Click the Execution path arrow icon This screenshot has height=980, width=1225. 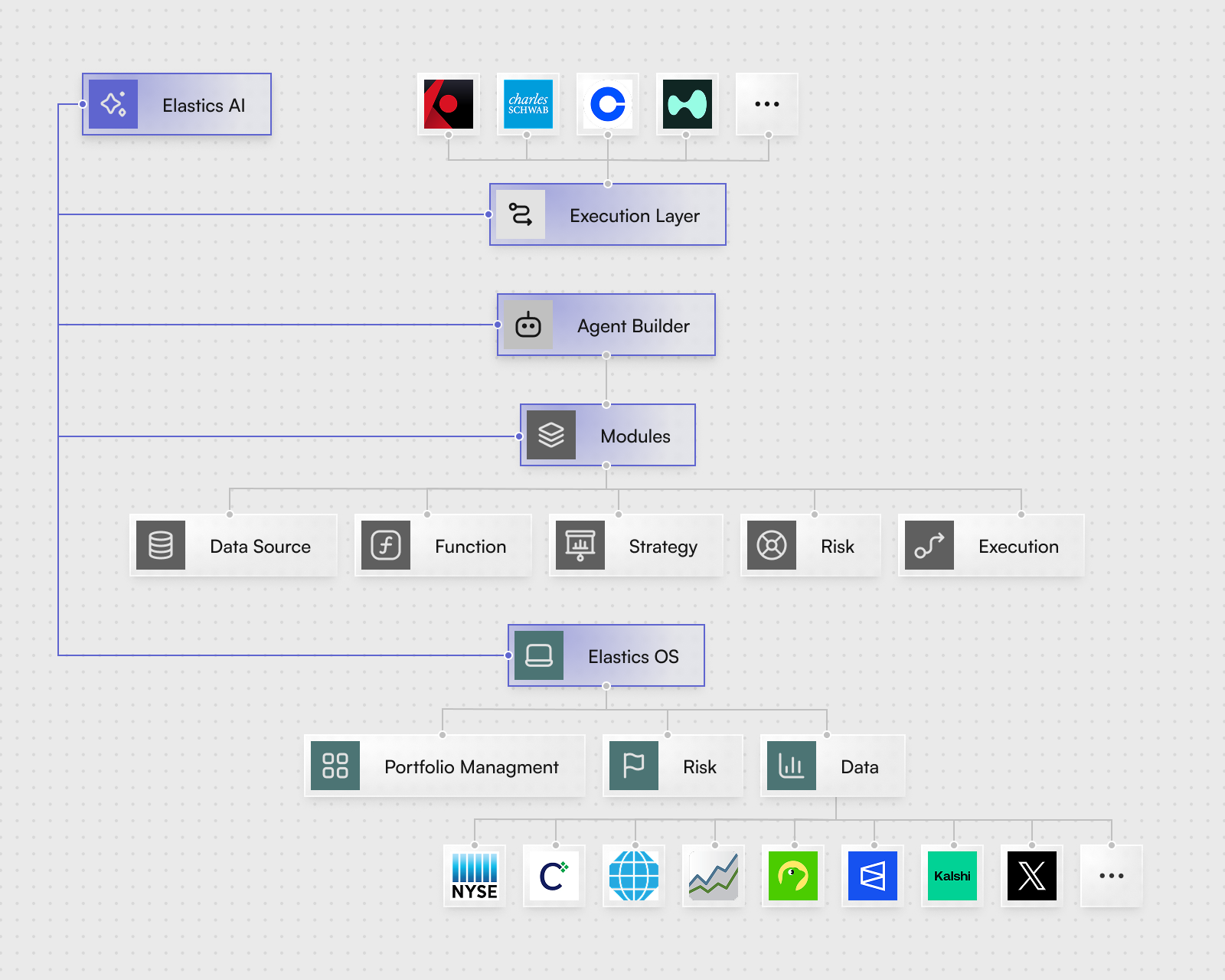929,545
